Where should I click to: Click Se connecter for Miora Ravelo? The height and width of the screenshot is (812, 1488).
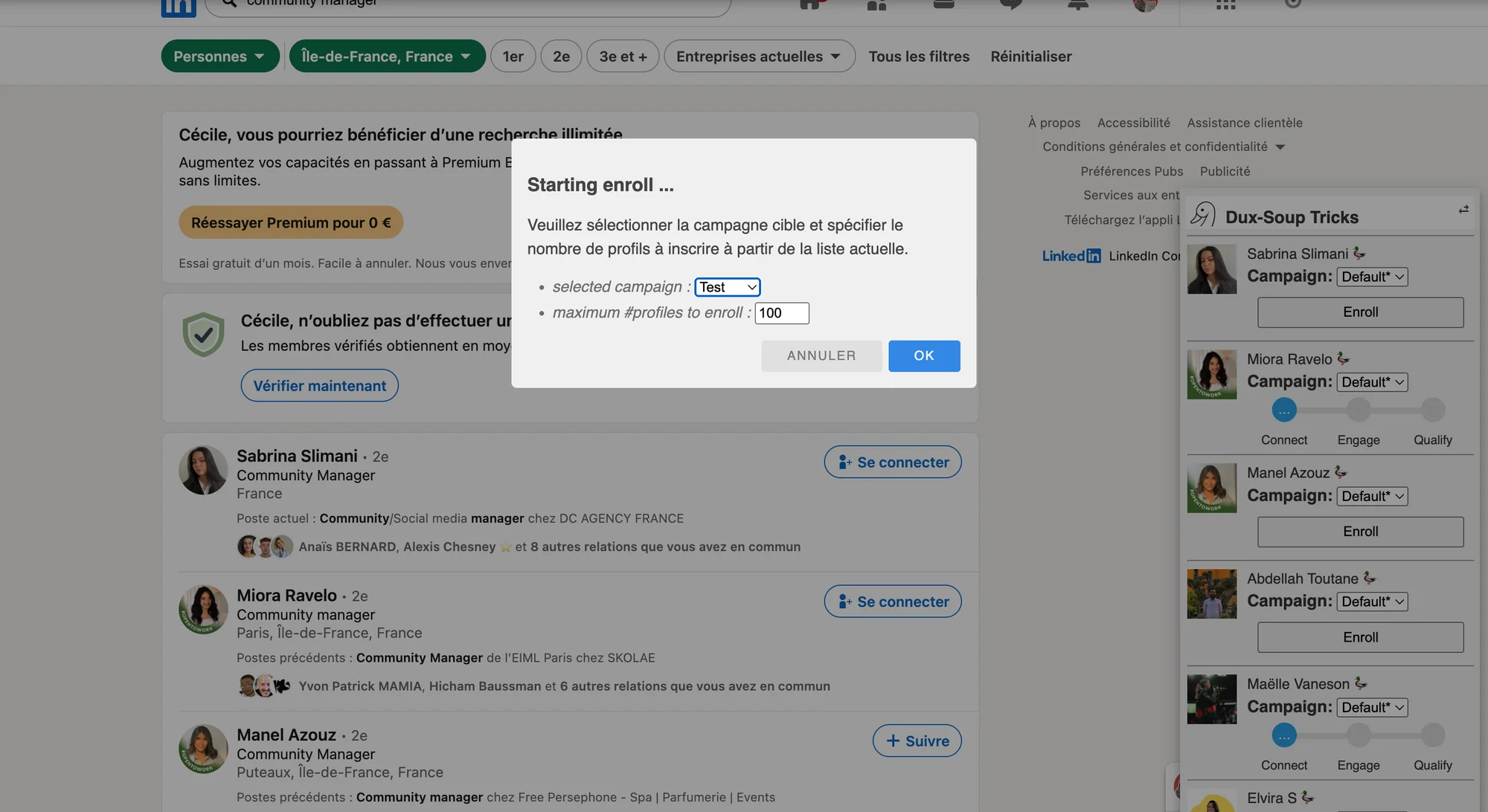(x=893, y=601)
